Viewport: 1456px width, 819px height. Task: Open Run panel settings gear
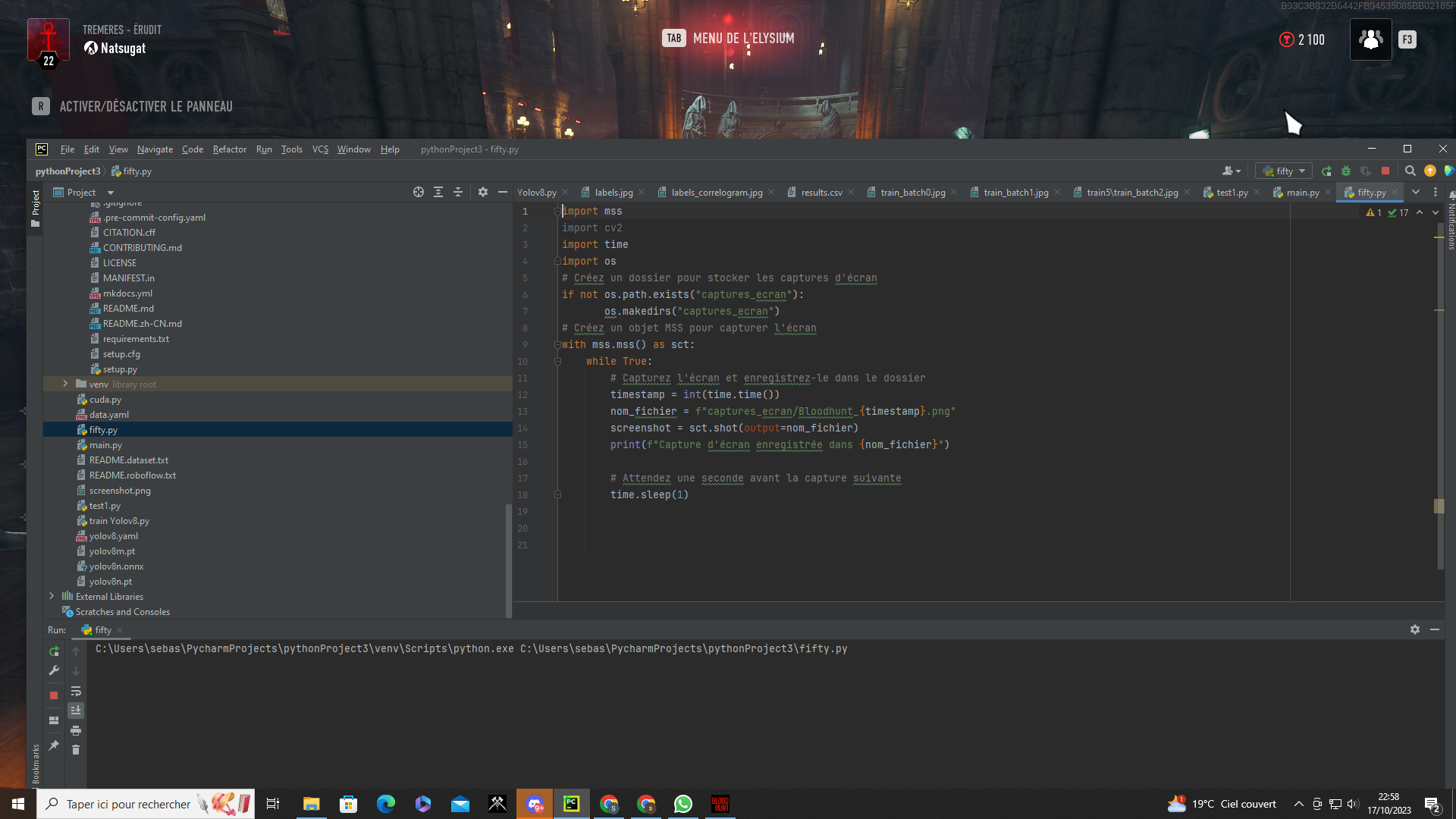(x=1415, y=629)
